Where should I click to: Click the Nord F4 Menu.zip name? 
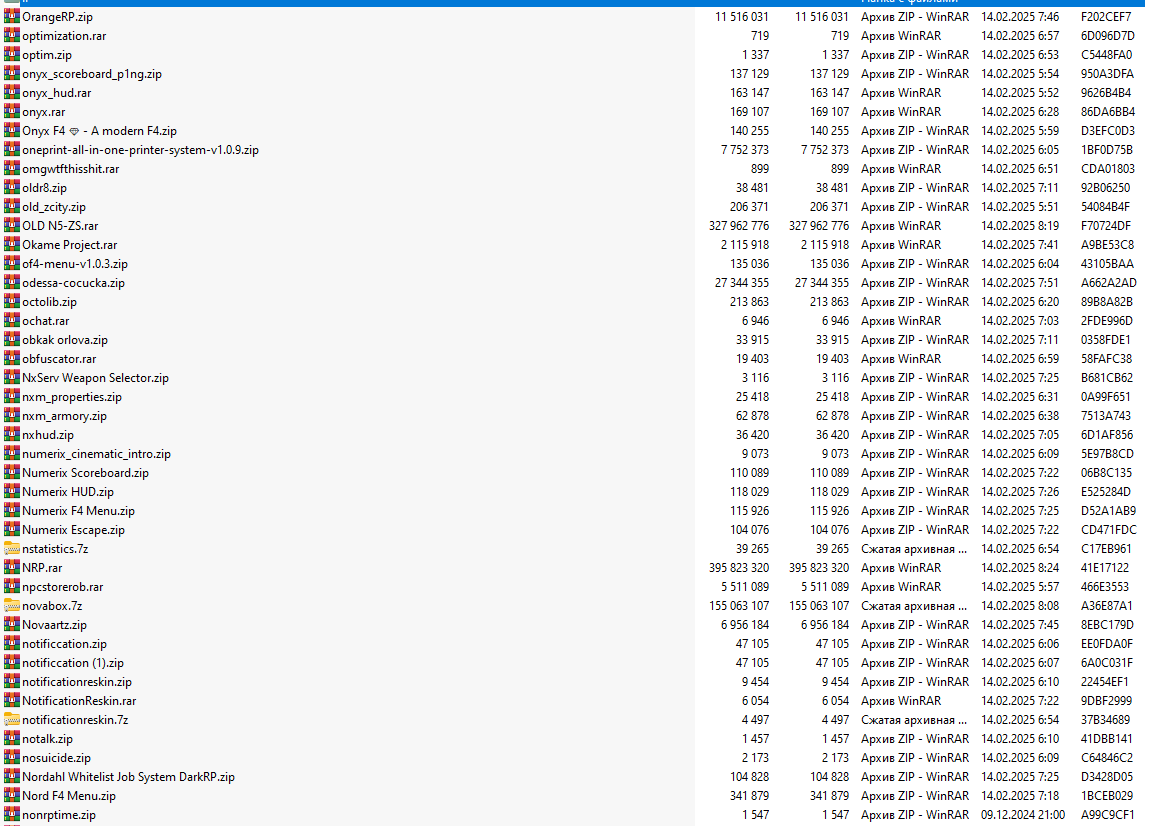click(69, 796)
